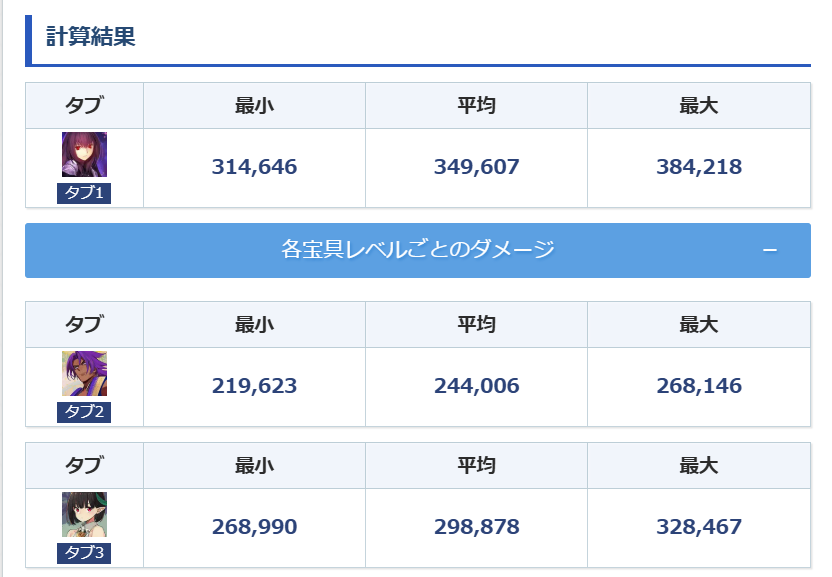The height and width of the screenshot is (577, 832).
Task: Click Tab 1 average damage 349,607
Action: coord(476,167)
